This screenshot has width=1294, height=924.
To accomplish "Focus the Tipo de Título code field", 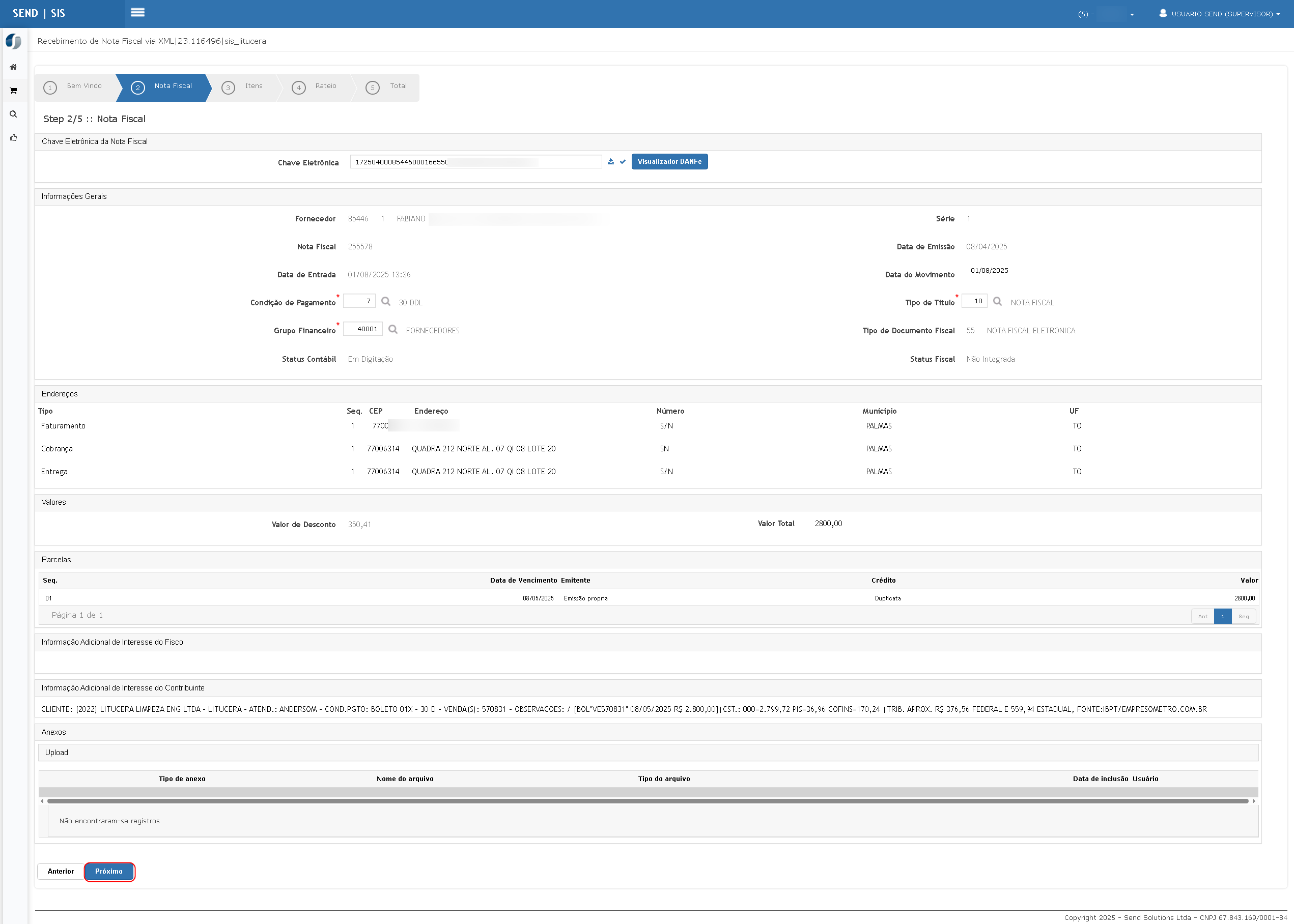I will click(974, 301).
